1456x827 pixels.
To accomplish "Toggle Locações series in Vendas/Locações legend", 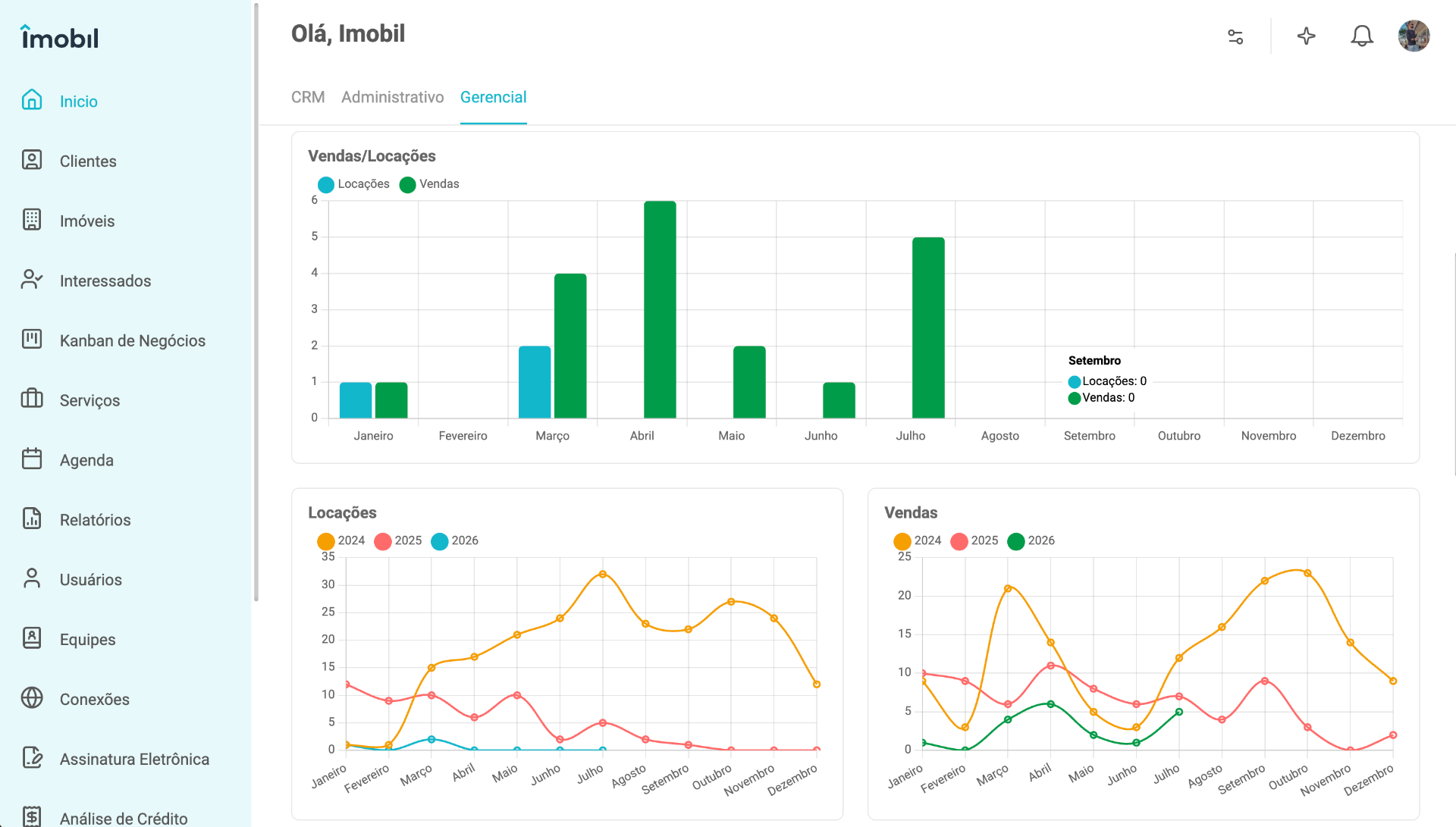I will click(x=353, y=184).
